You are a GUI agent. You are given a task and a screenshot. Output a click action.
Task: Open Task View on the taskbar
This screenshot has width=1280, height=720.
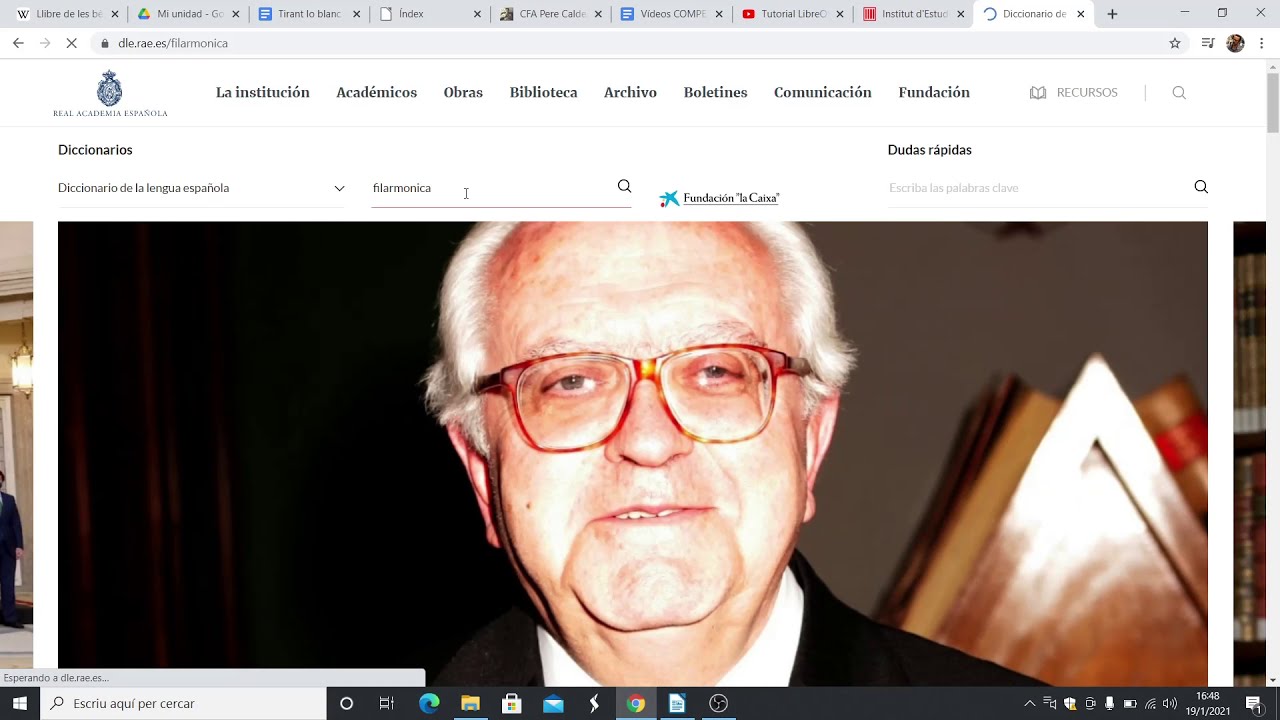387,703
